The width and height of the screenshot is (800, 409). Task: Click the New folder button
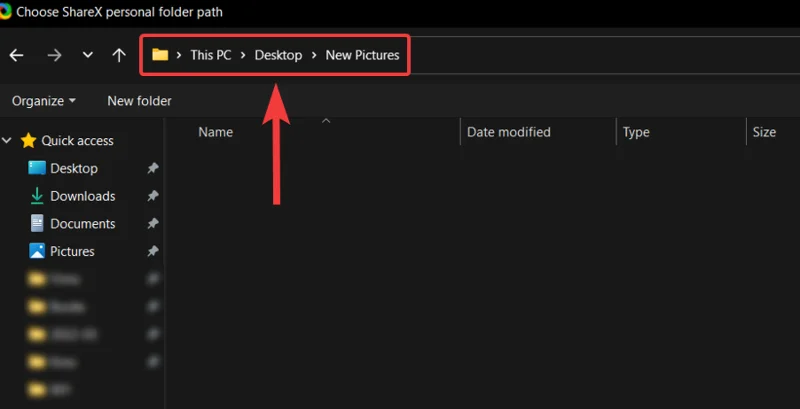139,101
